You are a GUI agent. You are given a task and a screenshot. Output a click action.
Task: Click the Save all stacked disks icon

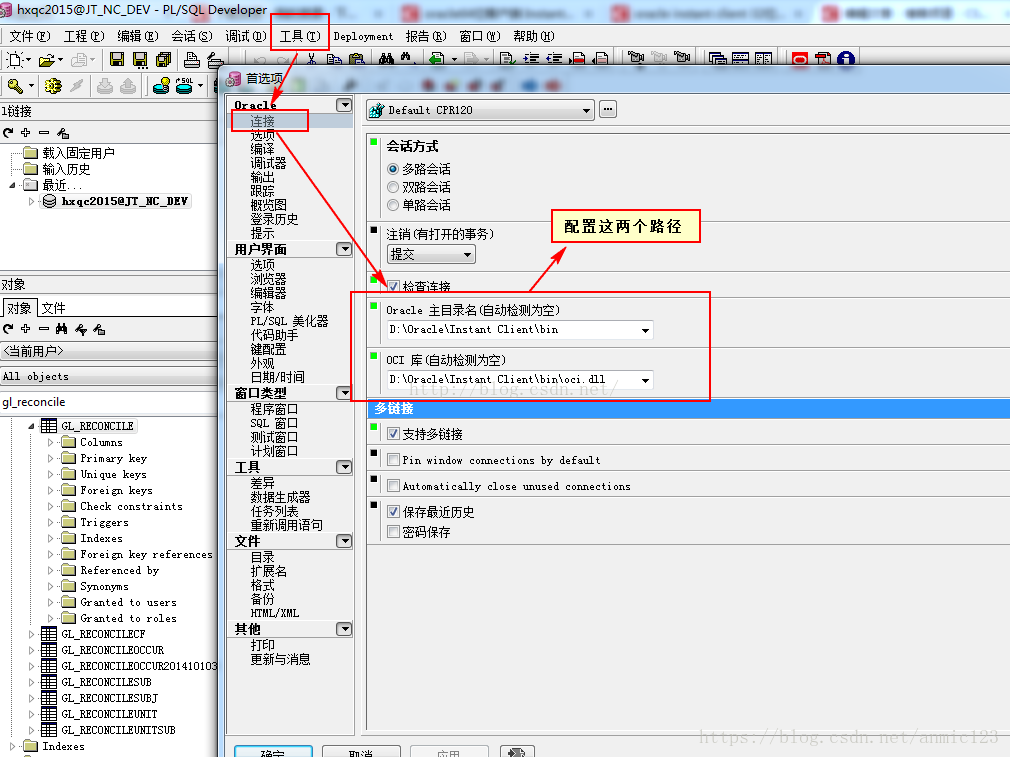(x=164, y=60)
